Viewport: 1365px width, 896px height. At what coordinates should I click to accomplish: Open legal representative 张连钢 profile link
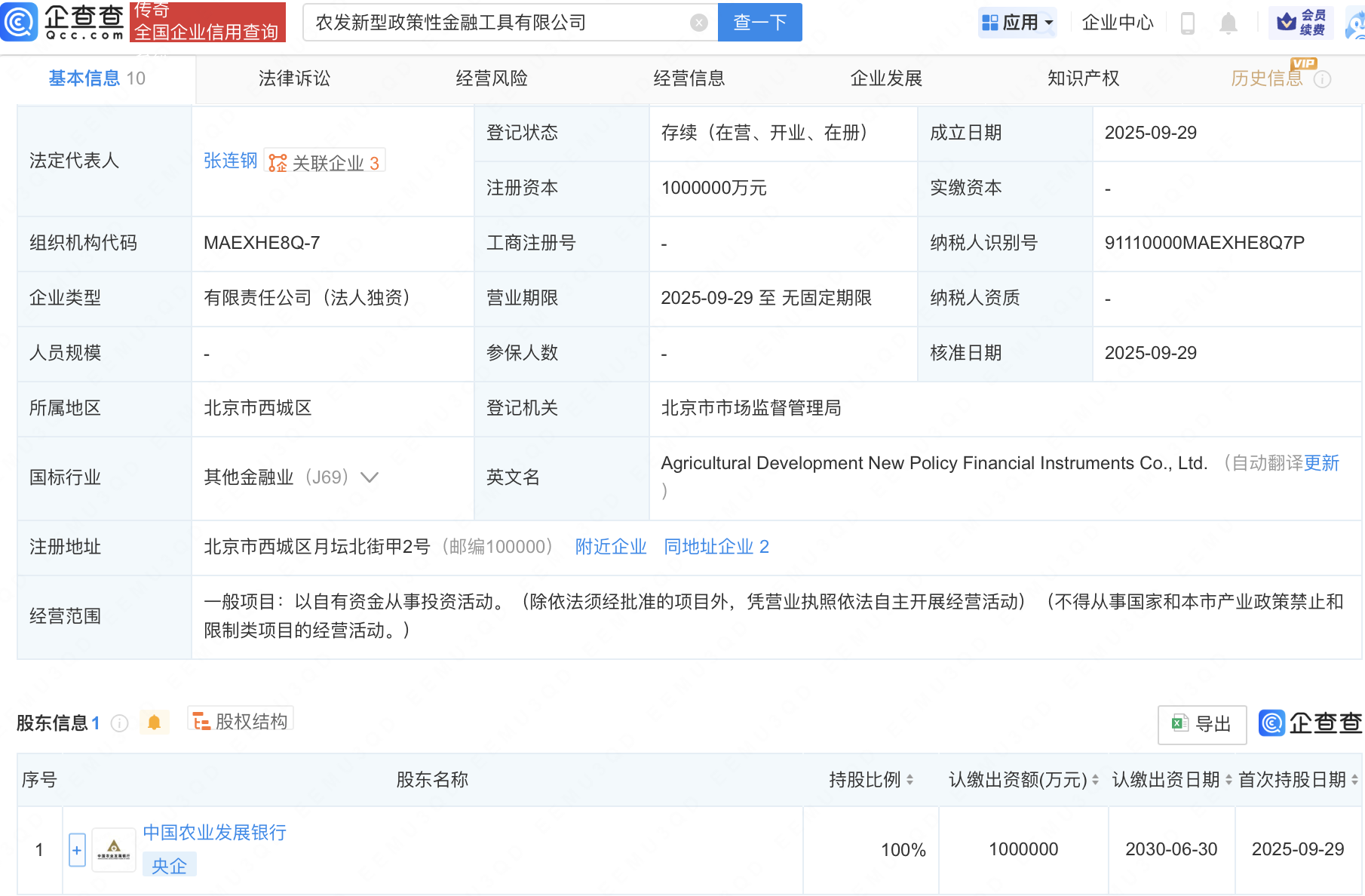pos(230,161)
